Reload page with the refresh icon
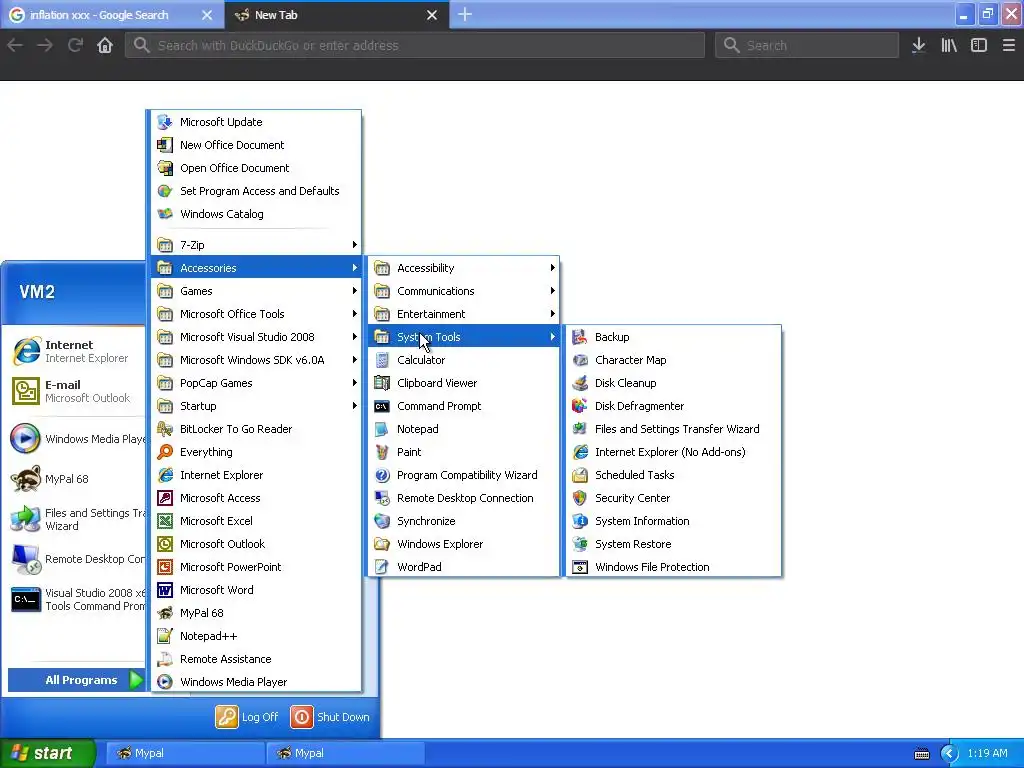Image resolution: width=1024 pixels, height=768 pixels. (75, 45)
